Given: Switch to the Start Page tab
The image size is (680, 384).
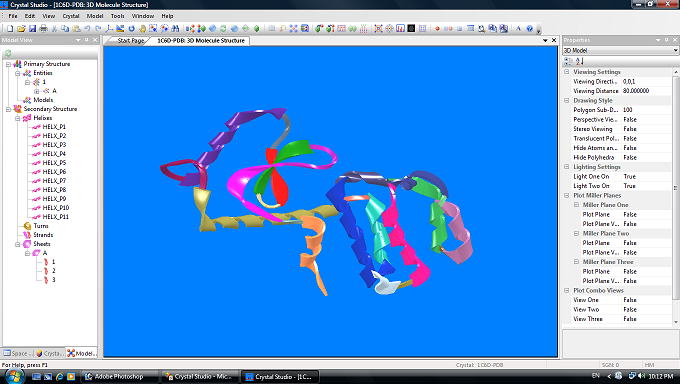Looking at the screenshot, I should [x=131, y=40].
